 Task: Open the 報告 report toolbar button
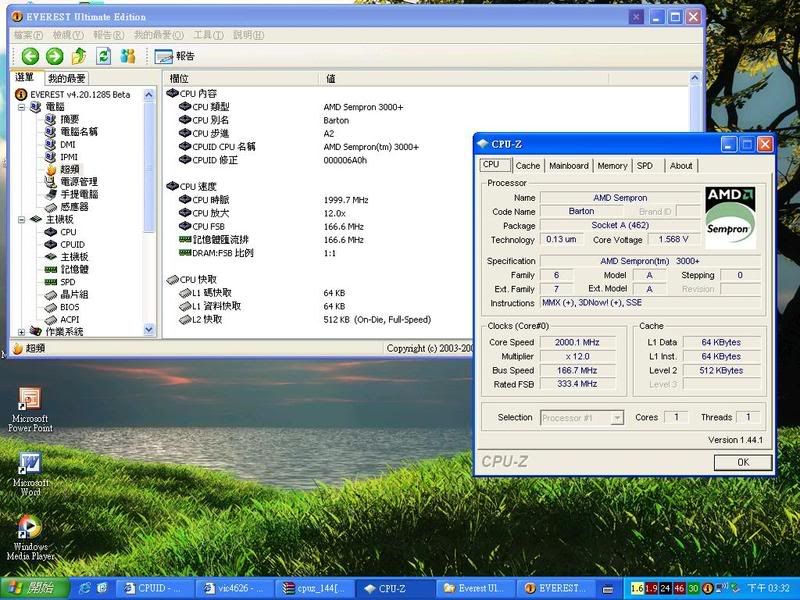pyautogui.click(x=176, y=56)
